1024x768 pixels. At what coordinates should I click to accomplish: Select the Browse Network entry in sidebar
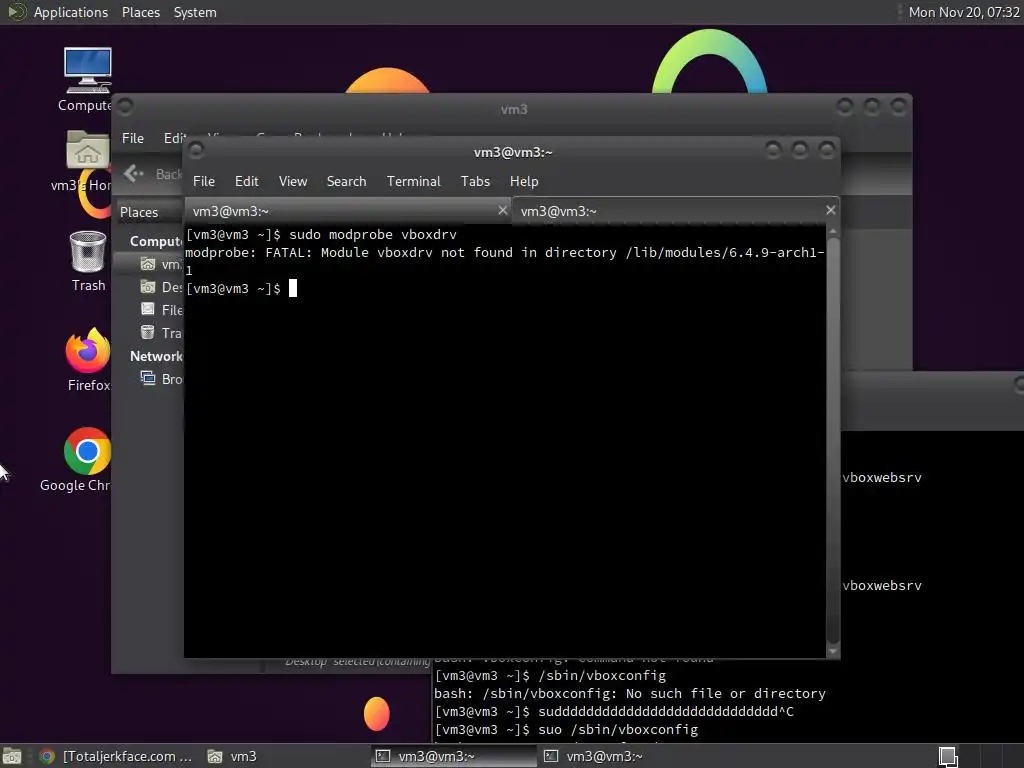click(x=161, y=379)
